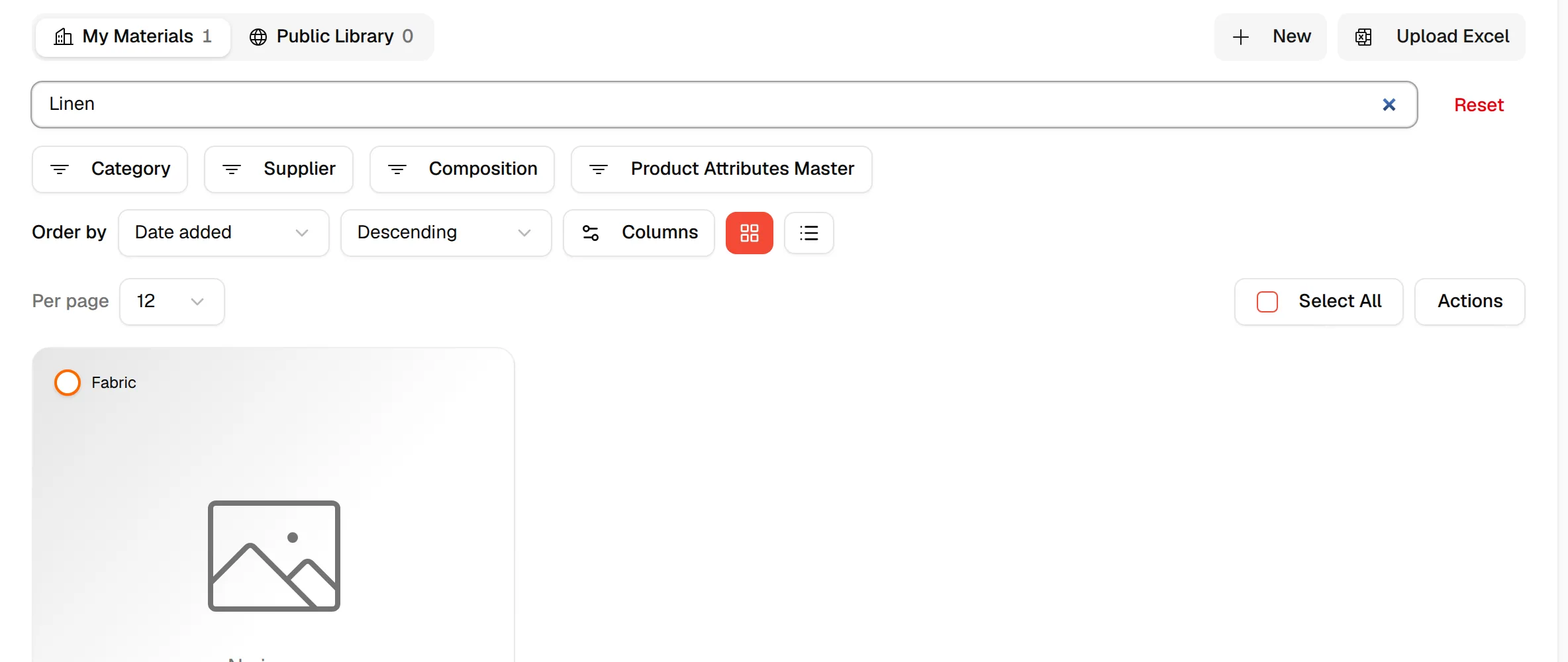Screen dimensions: 1568x662
Task: Click the Fabric card image placeholder
Action: [274, 556]
